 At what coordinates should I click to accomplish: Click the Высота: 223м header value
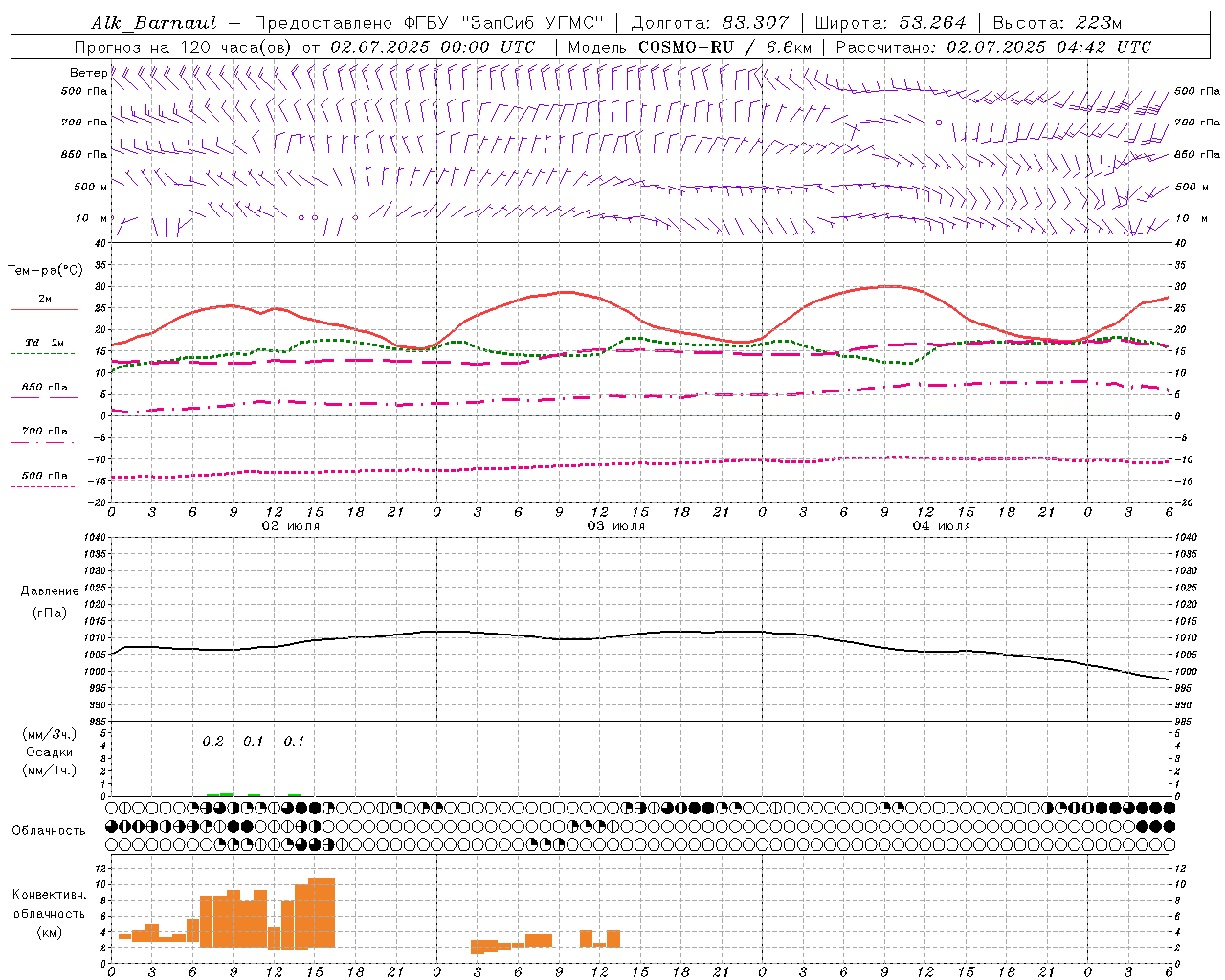[x=1057, y=23]
